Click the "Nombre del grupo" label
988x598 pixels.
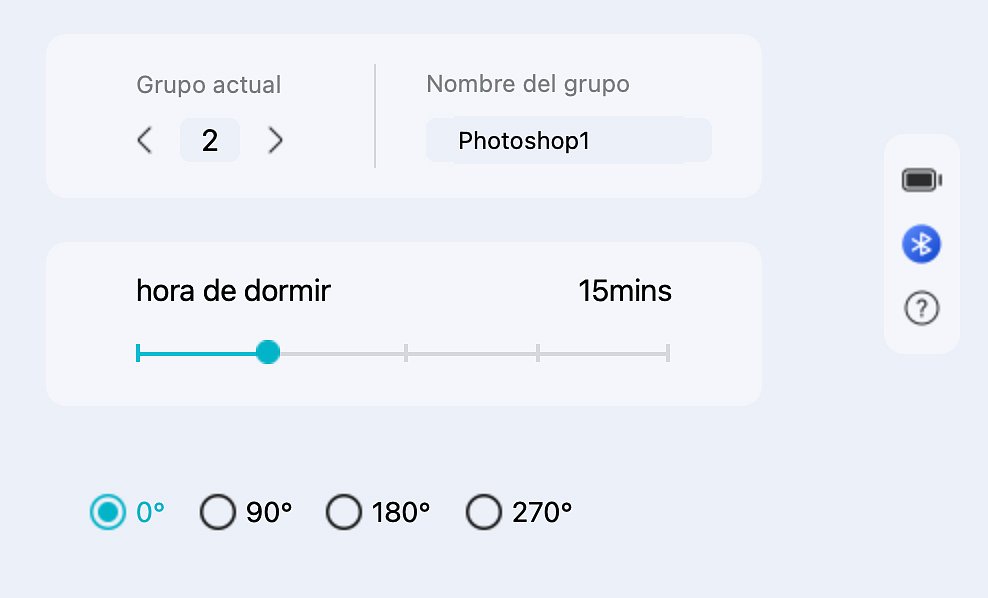tap(527, 84)
